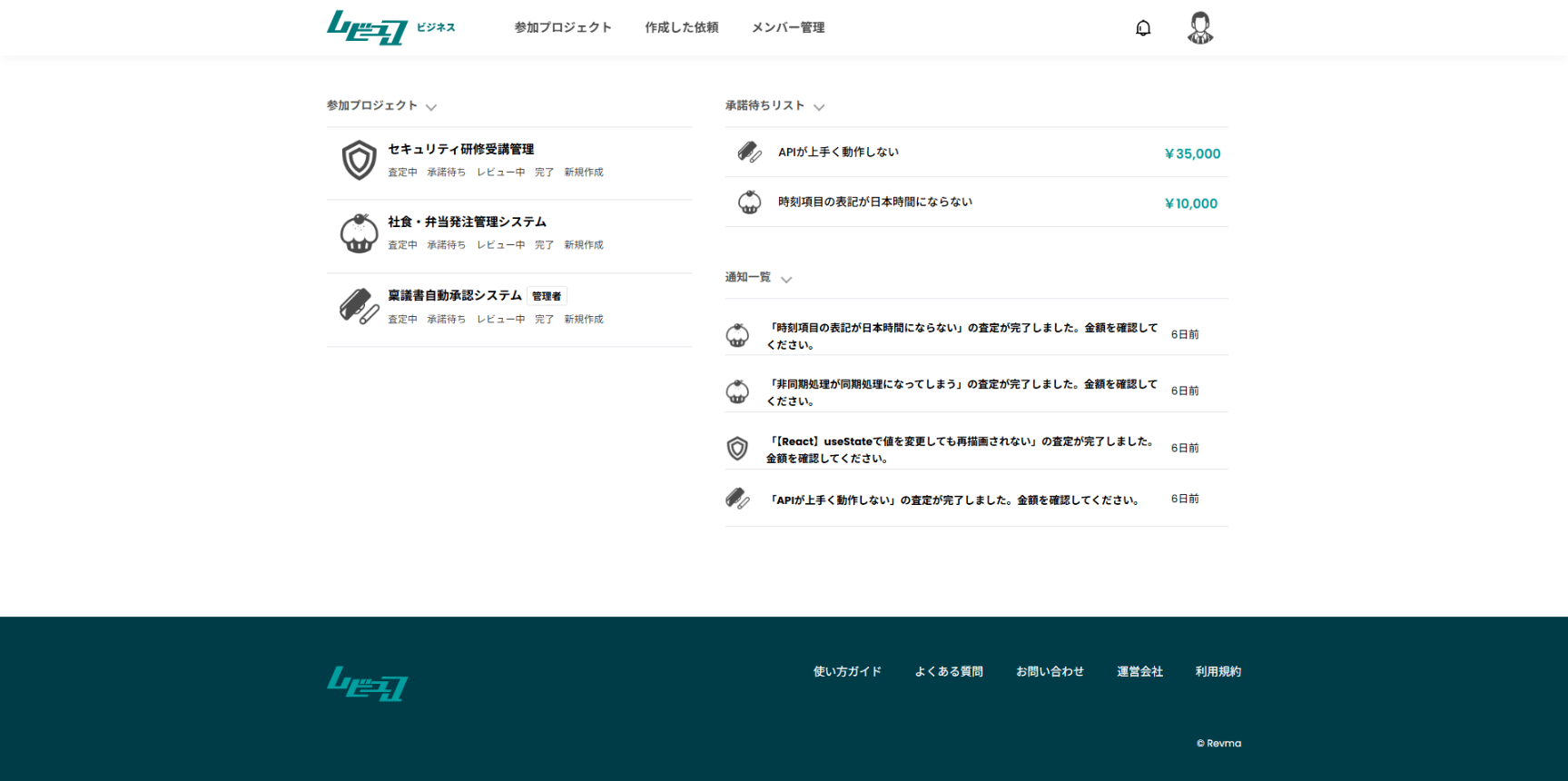This screenshot has height=781, width=1568.
Task: Select 完了 under 社食・弁当発注管理システム
Action: tap(544, 245)
